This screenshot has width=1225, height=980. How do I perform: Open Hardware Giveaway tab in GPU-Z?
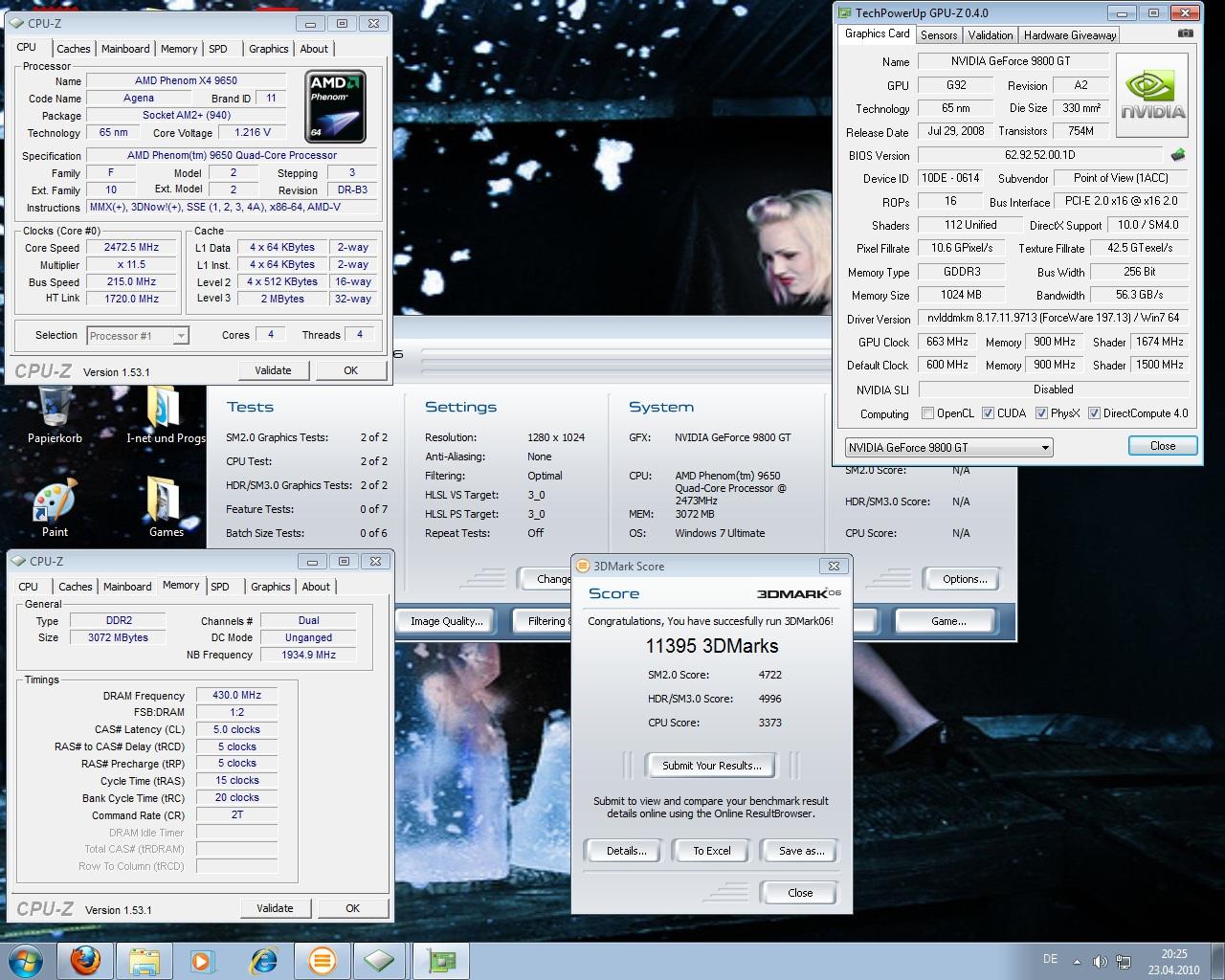1069,34
